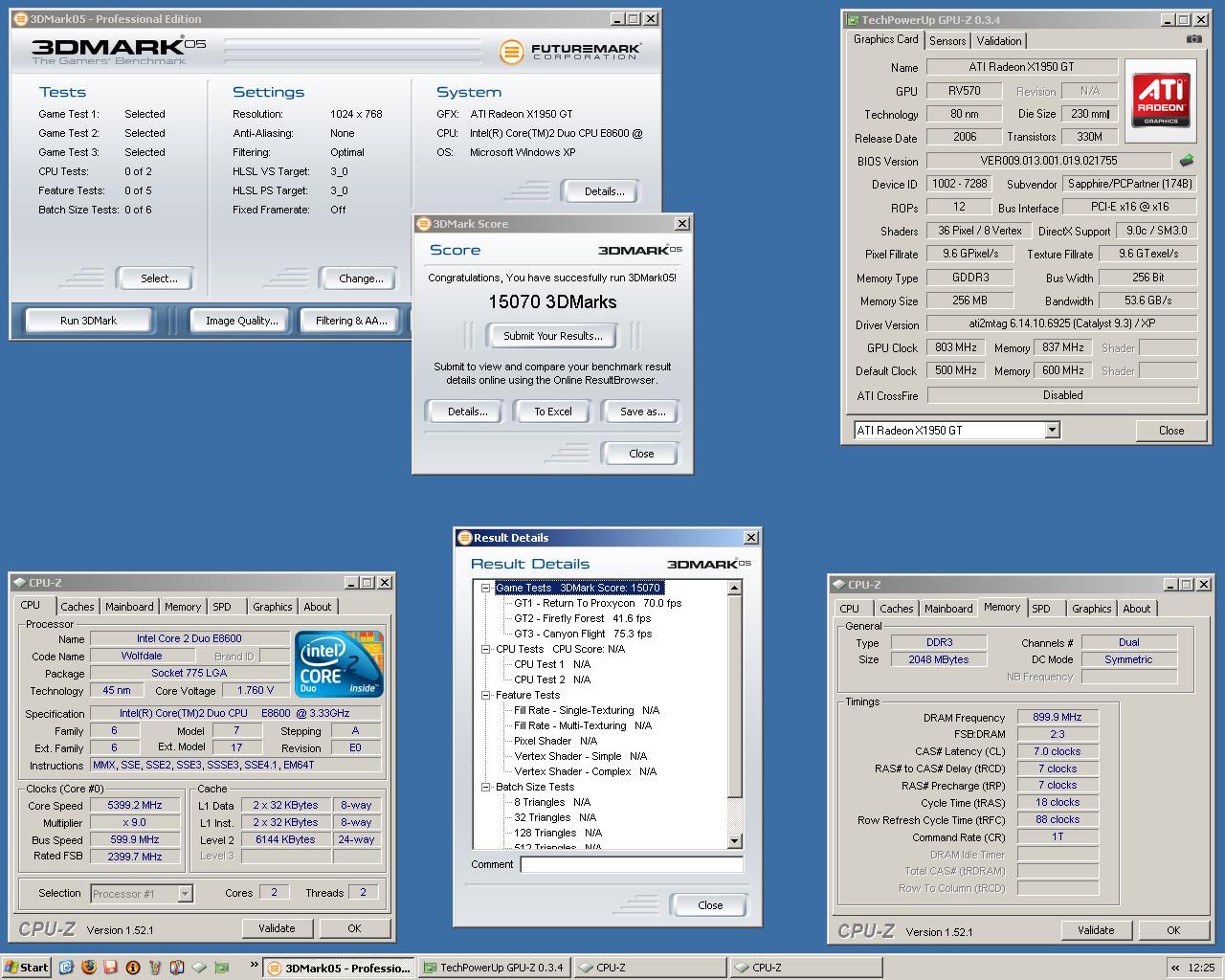The height and width of the screenshot is (980, 1225).
Task: Open the GPU-Z graphics card selector dropdown
Action: coord(1052,430)
